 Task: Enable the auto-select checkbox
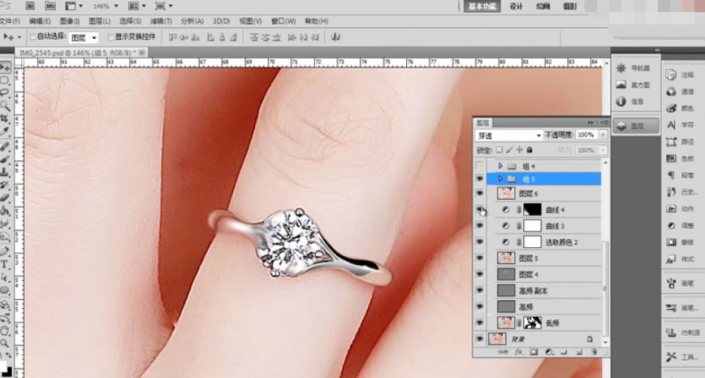32,37
